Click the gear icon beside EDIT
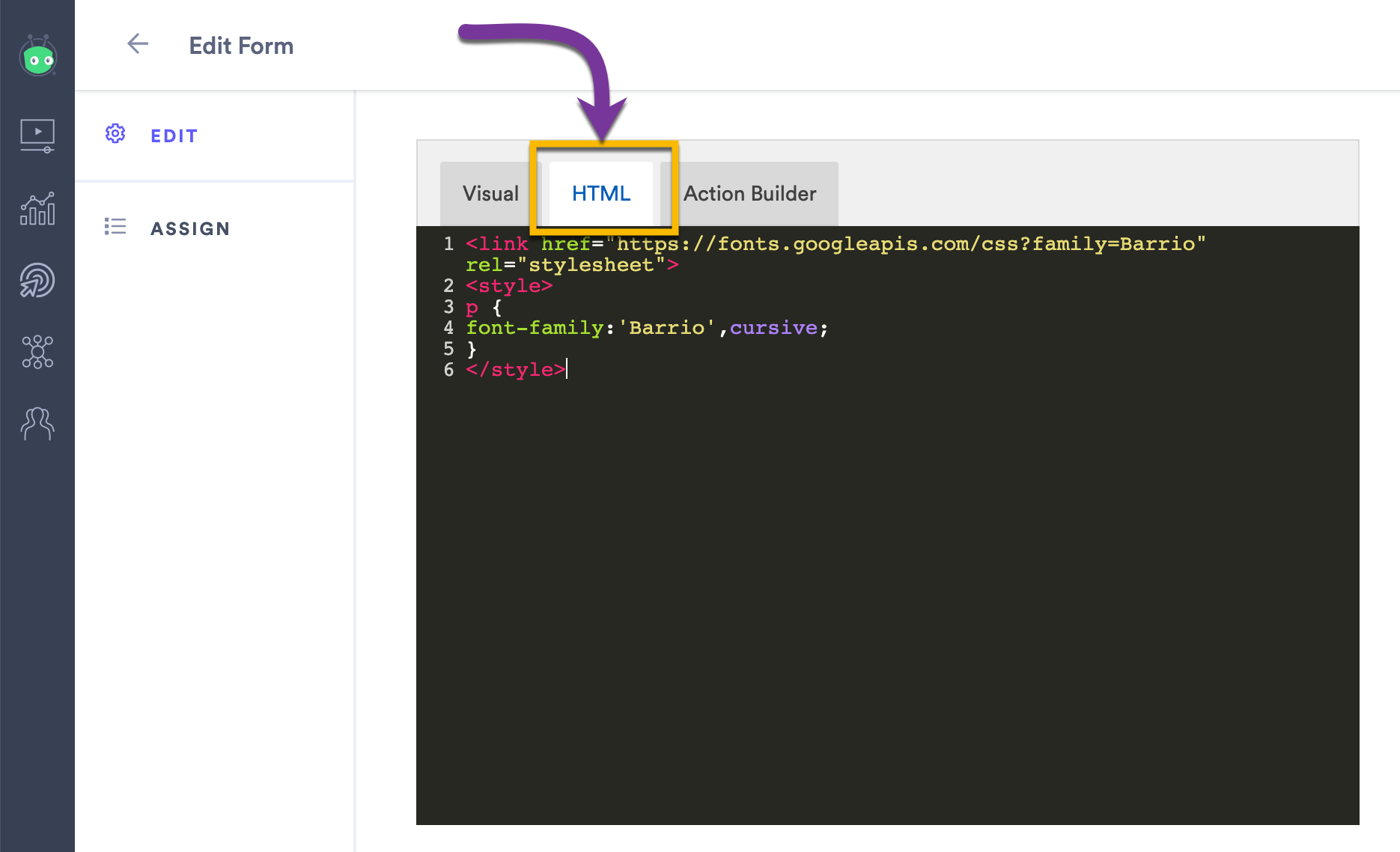The image size is (1400, 852). click(x=115, y=134)
